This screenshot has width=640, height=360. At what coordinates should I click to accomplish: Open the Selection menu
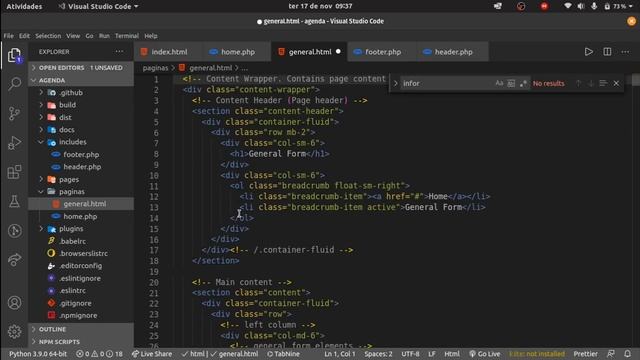coord(48,36)
